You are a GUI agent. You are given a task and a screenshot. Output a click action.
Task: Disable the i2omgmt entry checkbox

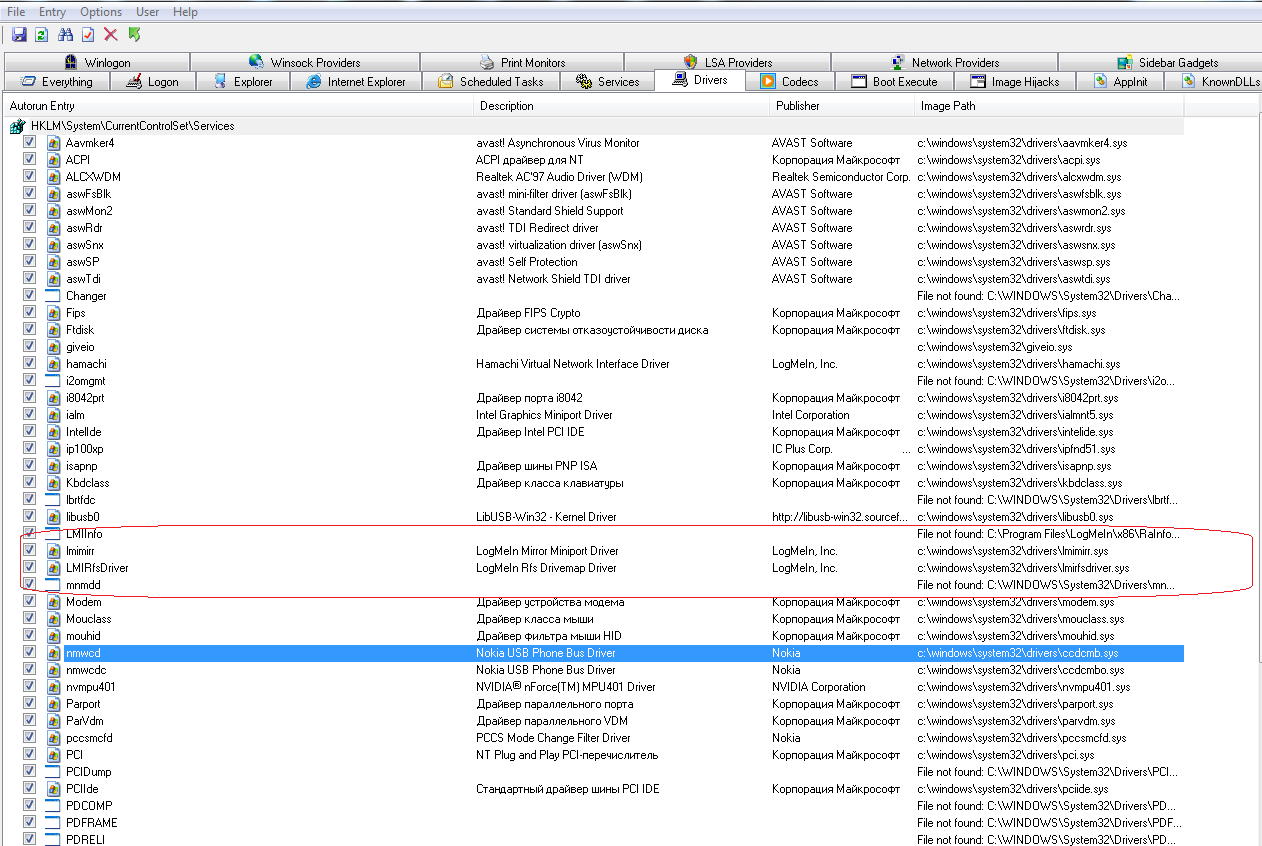(x=30, y=381)
